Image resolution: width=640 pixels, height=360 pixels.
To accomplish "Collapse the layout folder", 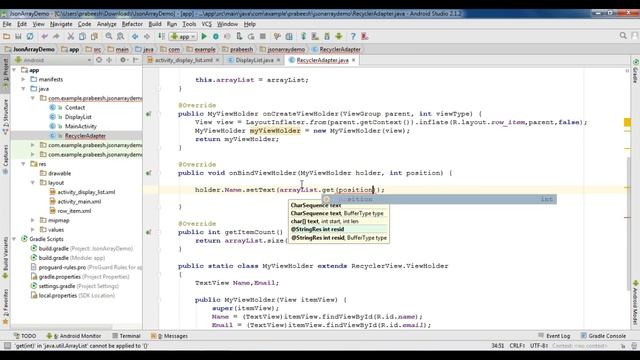I will (33, 182).
